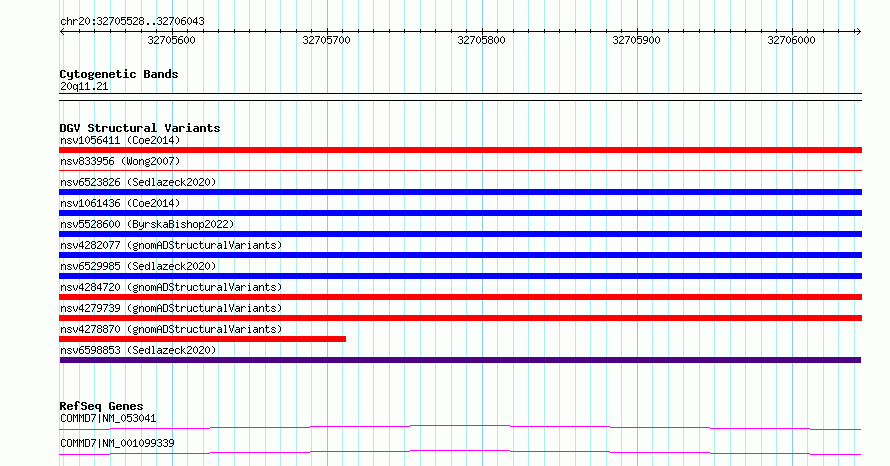Click the magenta COMMD7 NM_001099339 transcript line
This screenshot has height=466, width=890.
(x=460, y=452)
